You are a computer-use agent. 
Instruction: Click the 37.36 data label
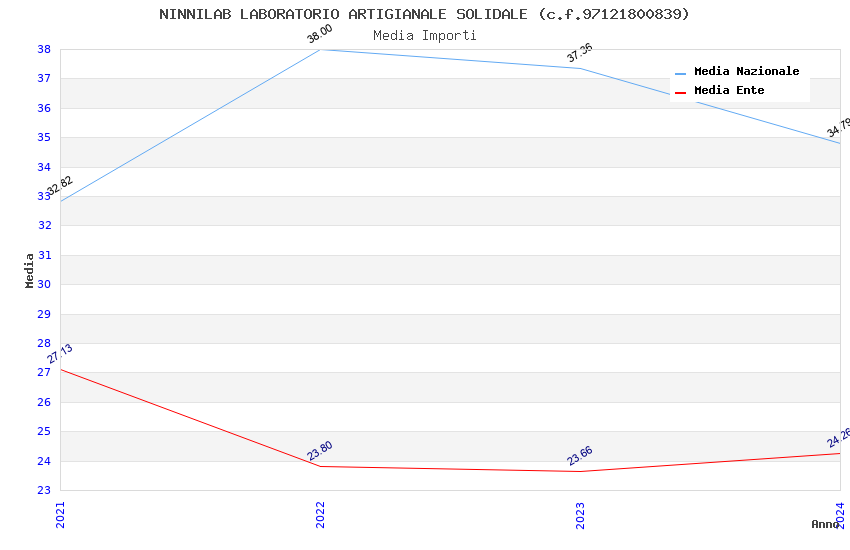tap(579, 53)
